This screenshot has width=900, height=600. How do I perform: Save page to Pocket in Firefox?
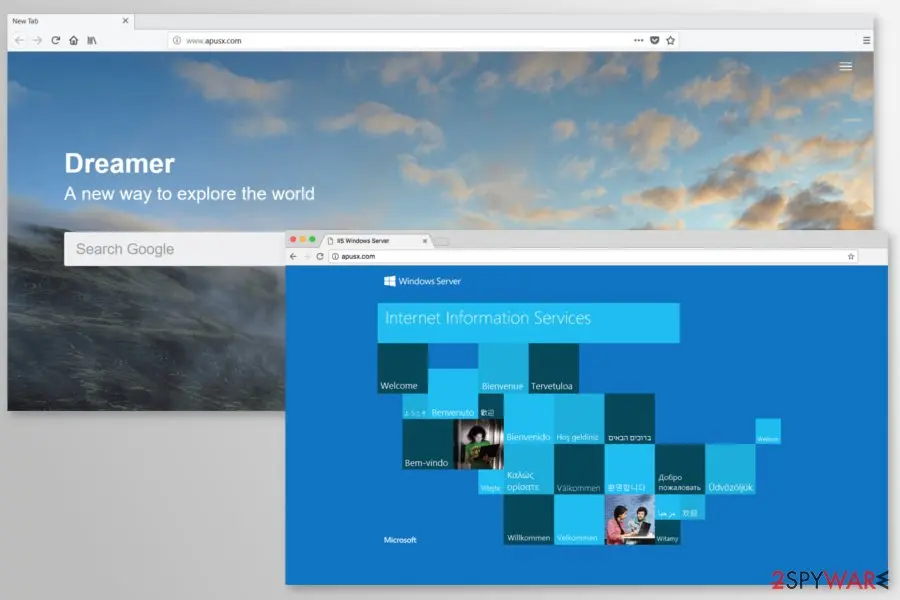pos(654,40)
